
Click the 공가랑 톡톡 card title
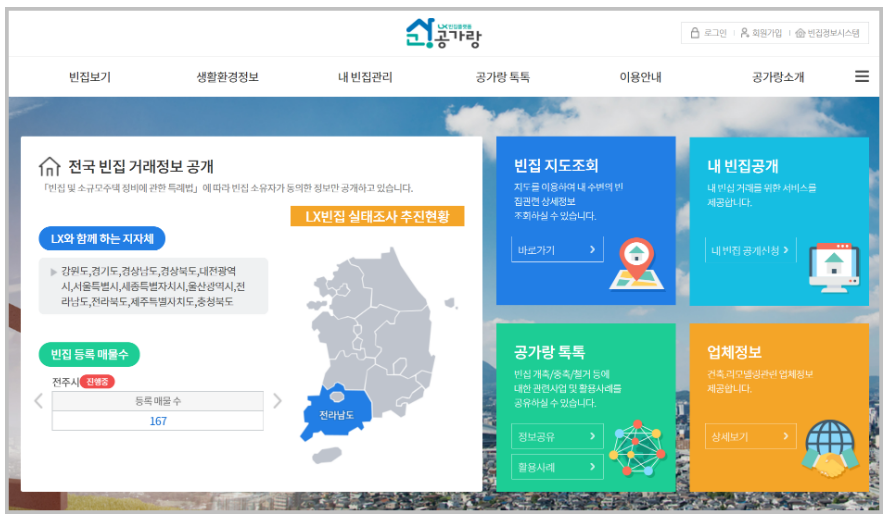tap(549, 352)
